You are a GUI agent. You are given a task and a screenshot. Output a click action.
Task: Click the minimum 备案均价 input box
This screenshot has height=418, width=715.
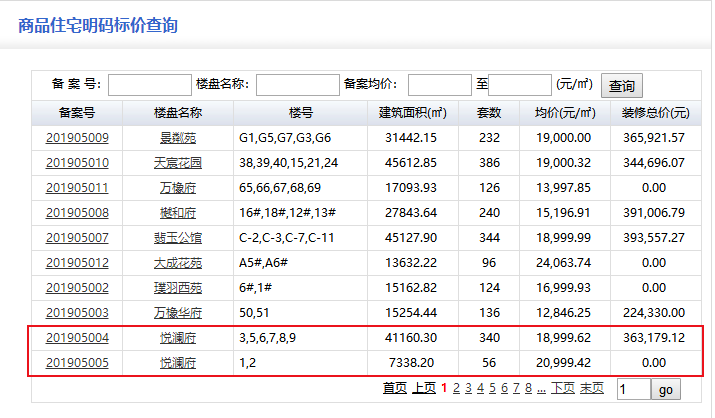pos(439,85)
